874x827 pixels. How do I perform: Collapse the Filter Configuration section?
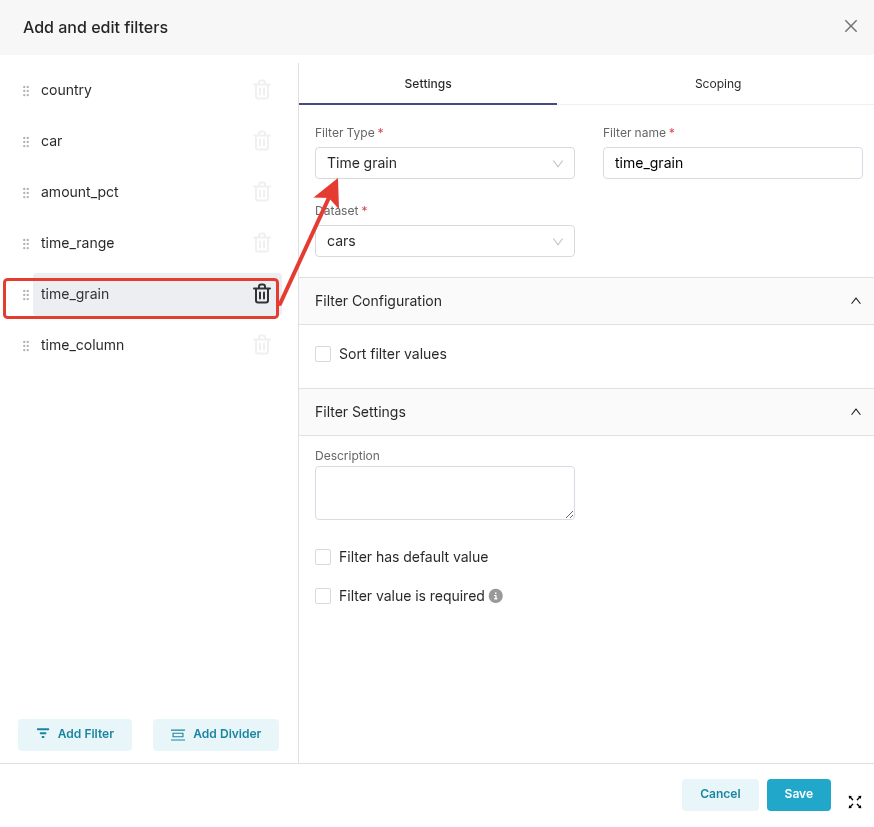[x=855, y=301]
